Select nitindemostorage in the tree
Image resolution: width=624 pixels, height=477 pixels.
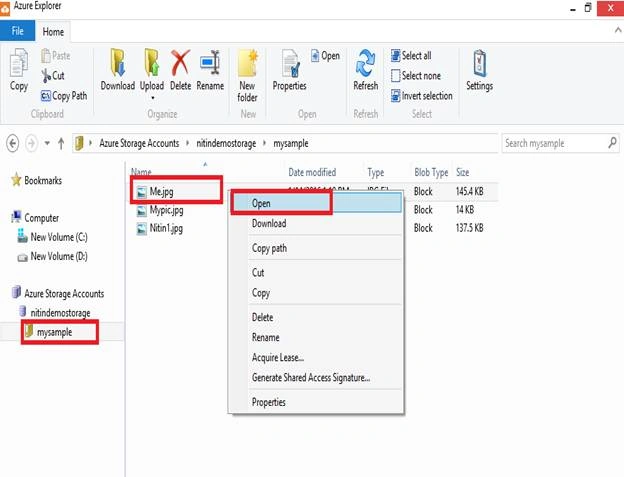(x=55, y=313)
